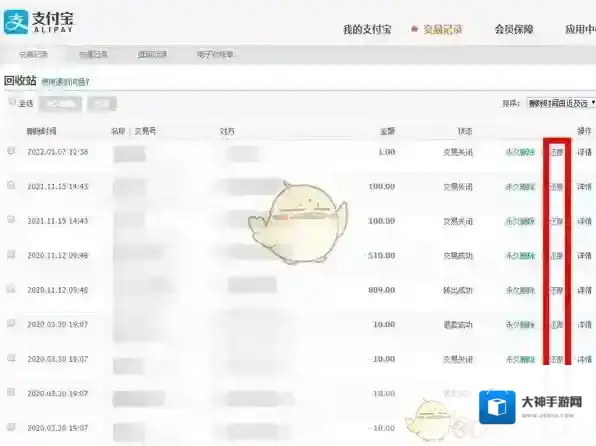The image size is (596, 446).
Task: Open 我的支付宝 in top navigation
Action: coord(367,30)
